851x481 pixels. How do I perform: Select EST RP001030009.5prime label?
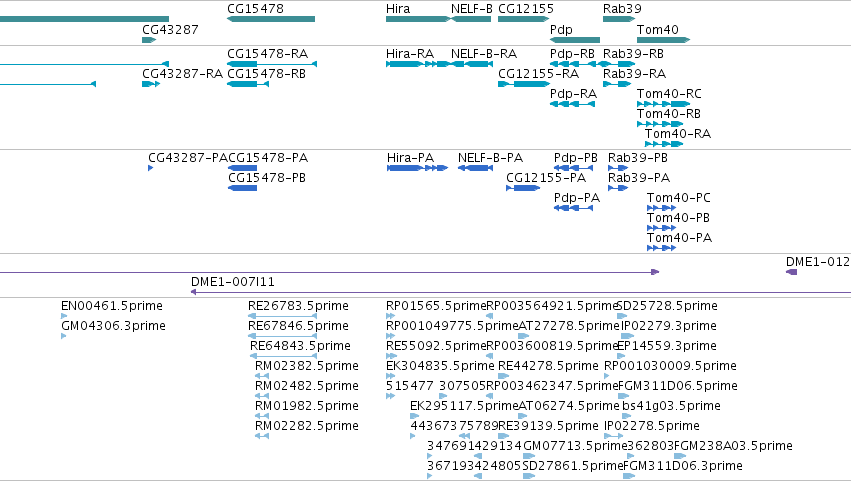(670, 366)
